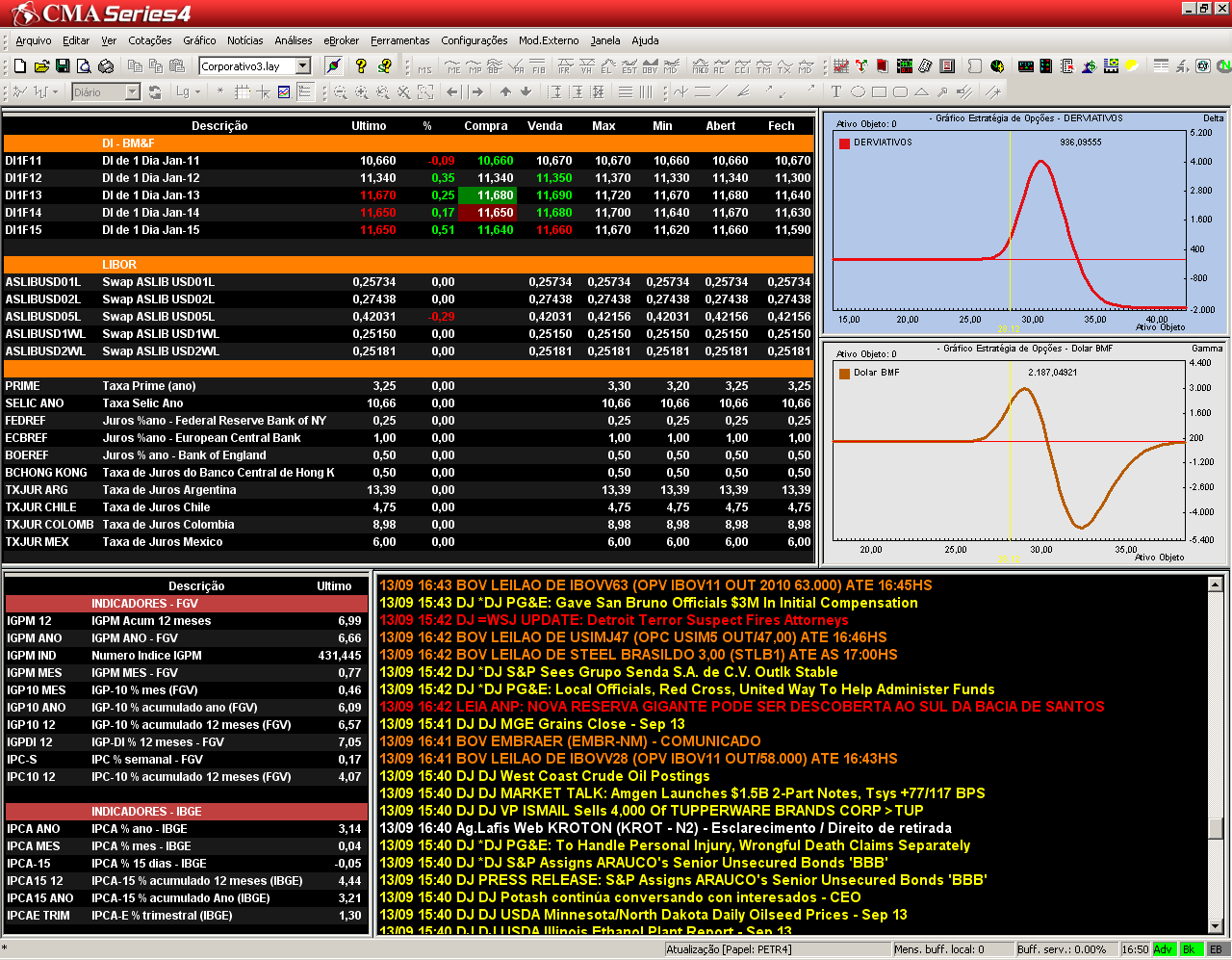Open the Lg scale dropdown

pos(197,92)
